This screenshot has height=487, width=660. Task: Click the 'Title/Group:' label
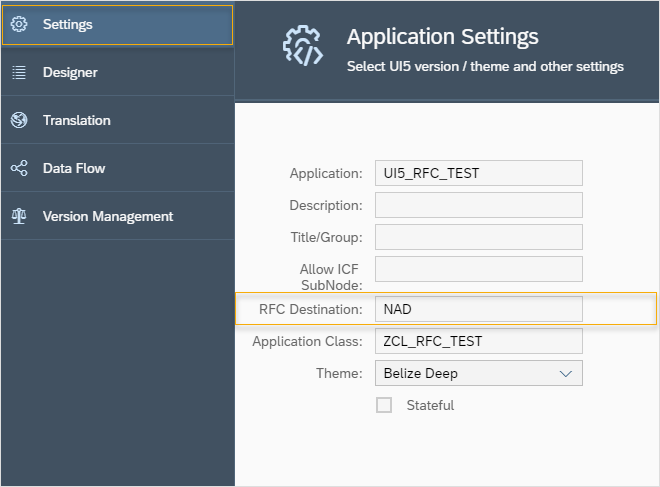[326, 237]
